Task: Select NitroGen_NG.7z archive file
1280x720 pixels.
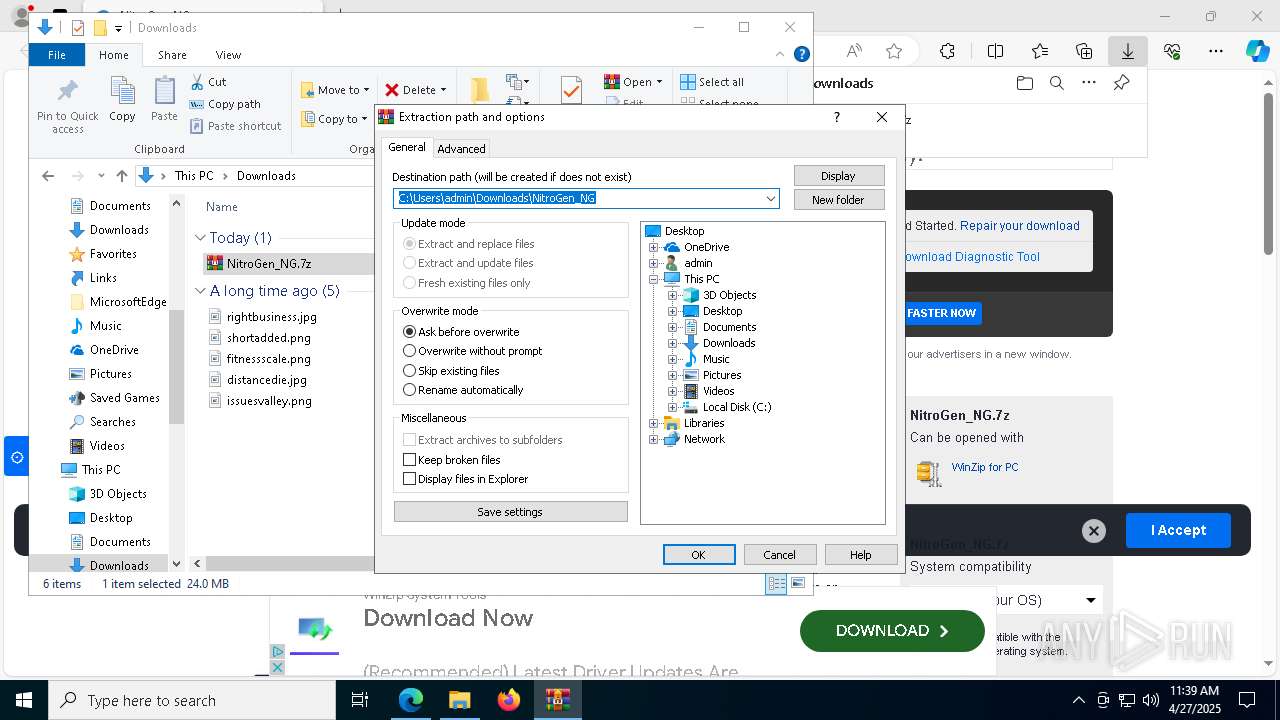Action: coord(268,264)
